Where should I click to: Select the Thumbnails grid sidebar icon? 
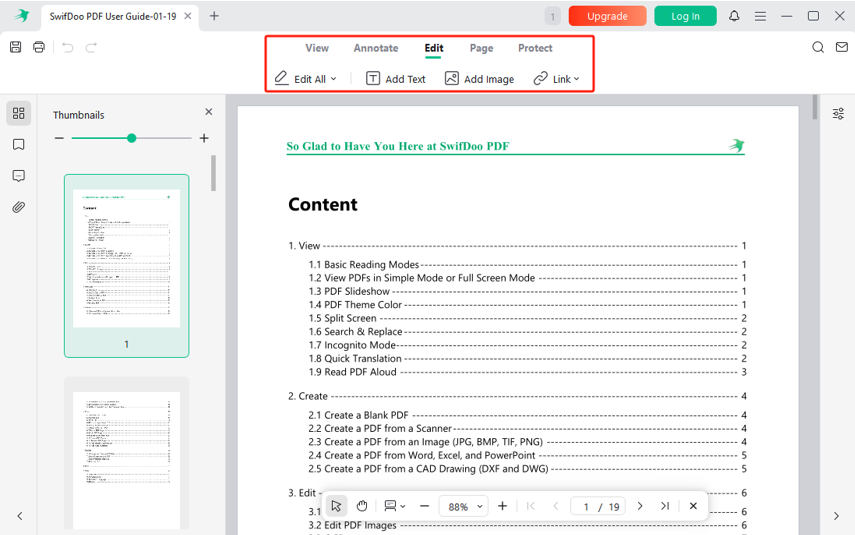click(19, 113)
